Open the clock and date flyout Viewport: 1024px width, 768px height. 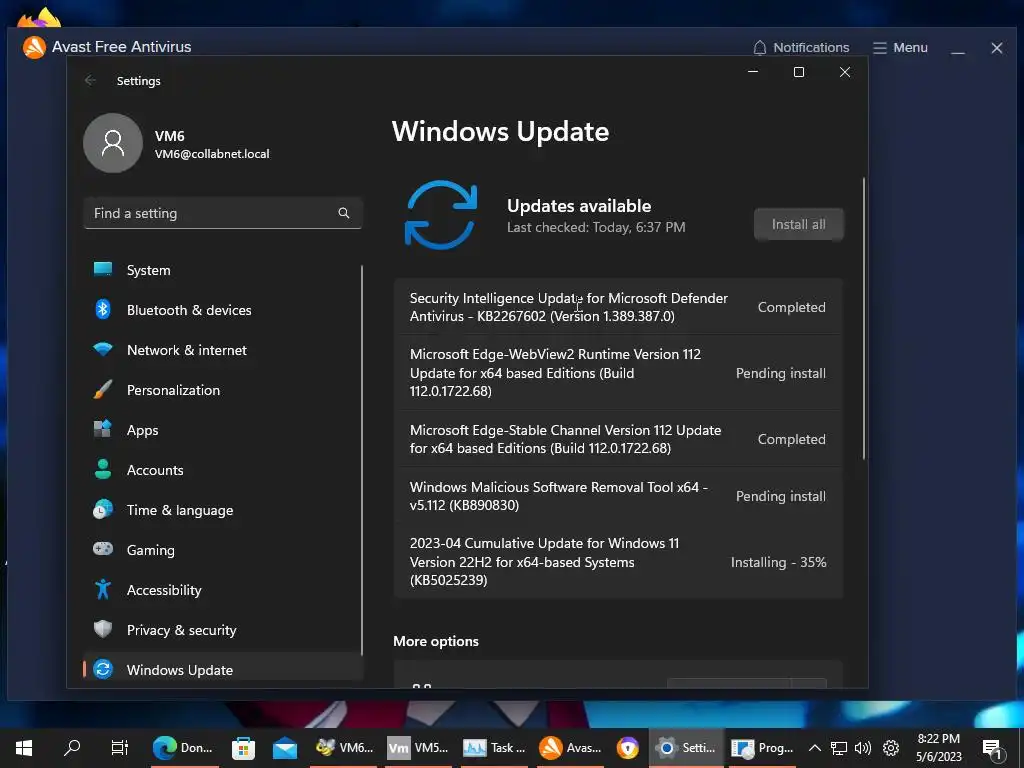point(938,748)
